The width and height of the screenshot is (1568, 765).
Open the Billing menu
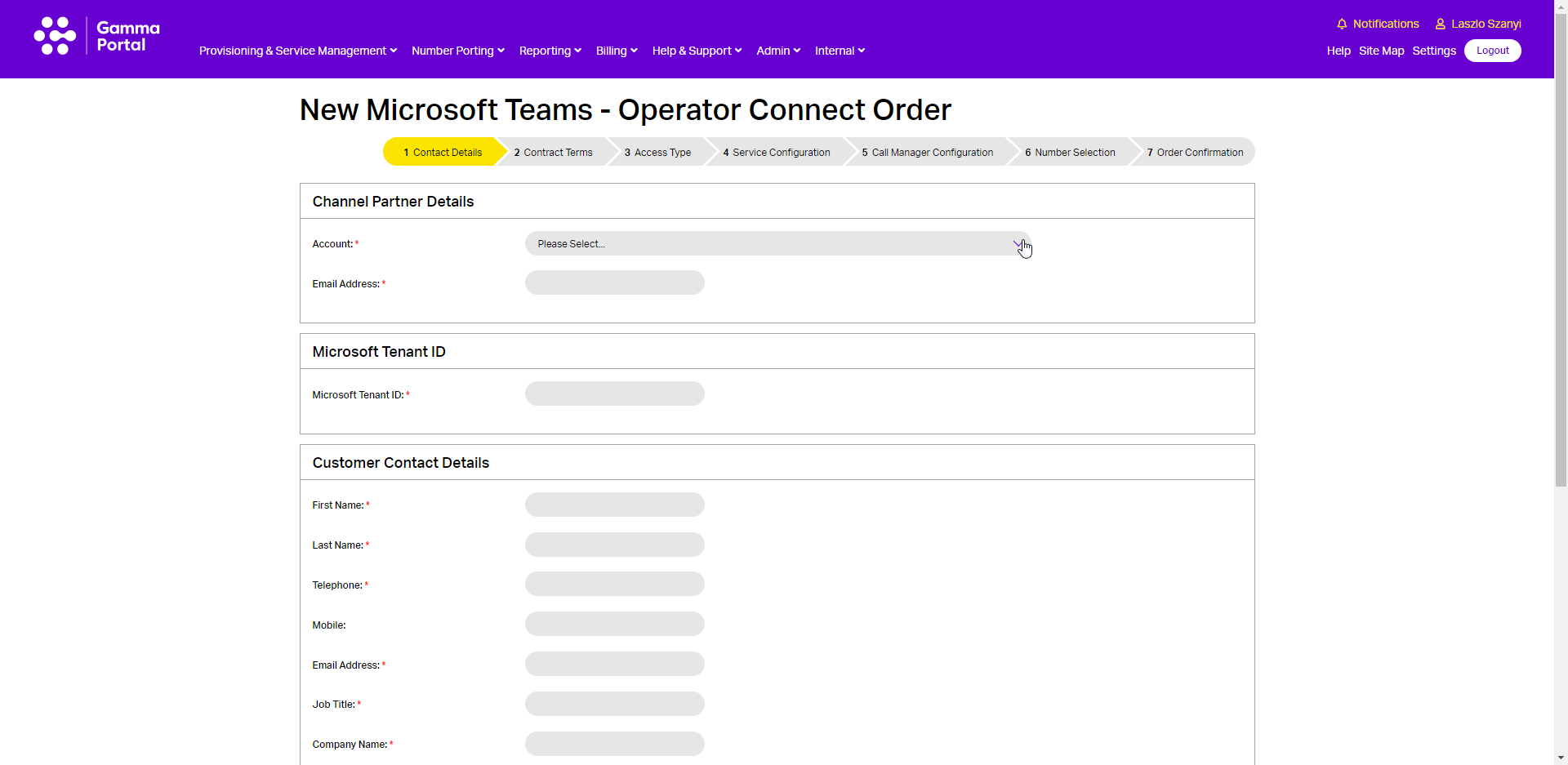(x=617, y=51)
